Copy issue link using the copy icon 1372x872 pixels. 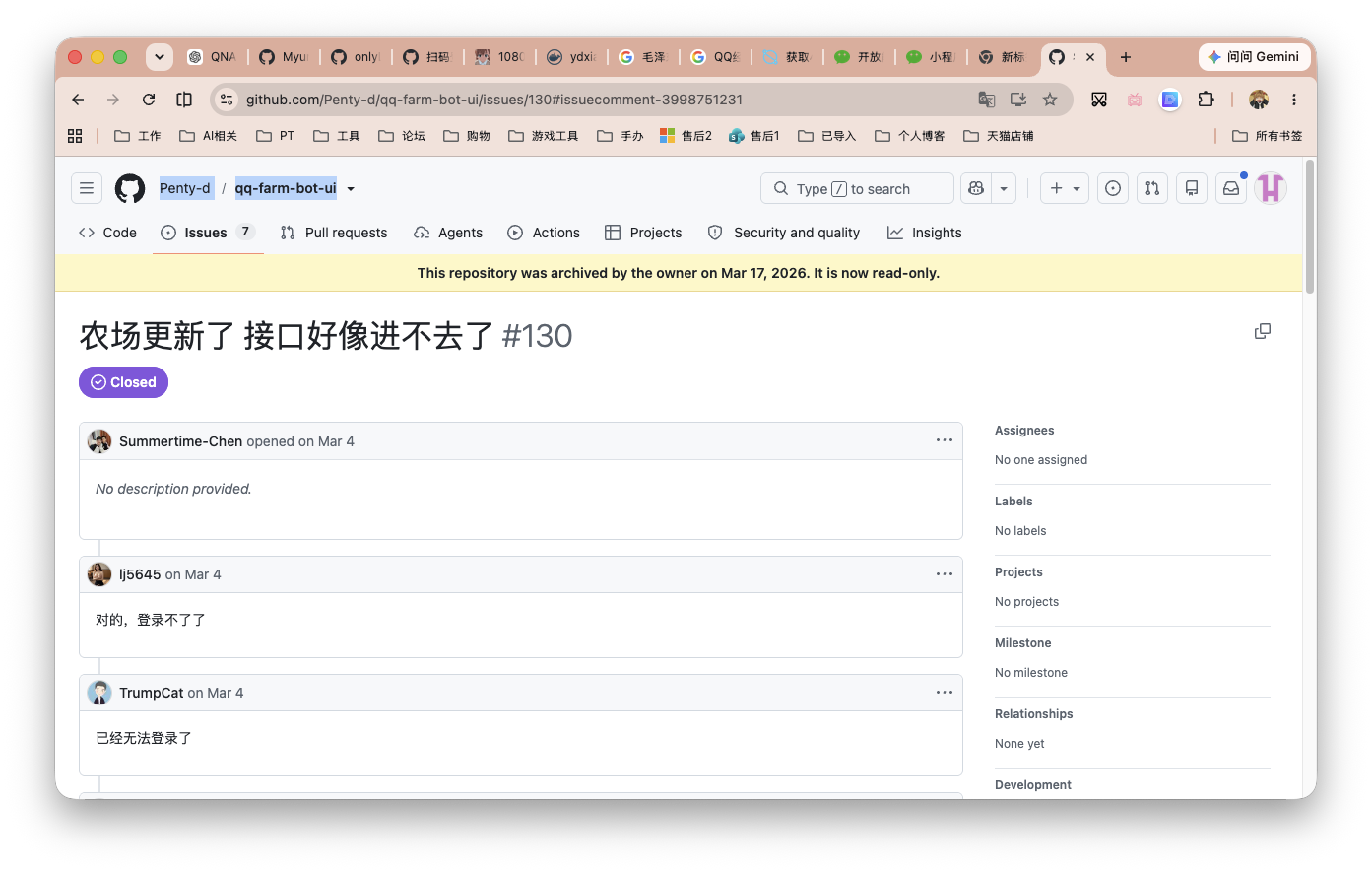pyautogui.click(x=1263, y=331)
